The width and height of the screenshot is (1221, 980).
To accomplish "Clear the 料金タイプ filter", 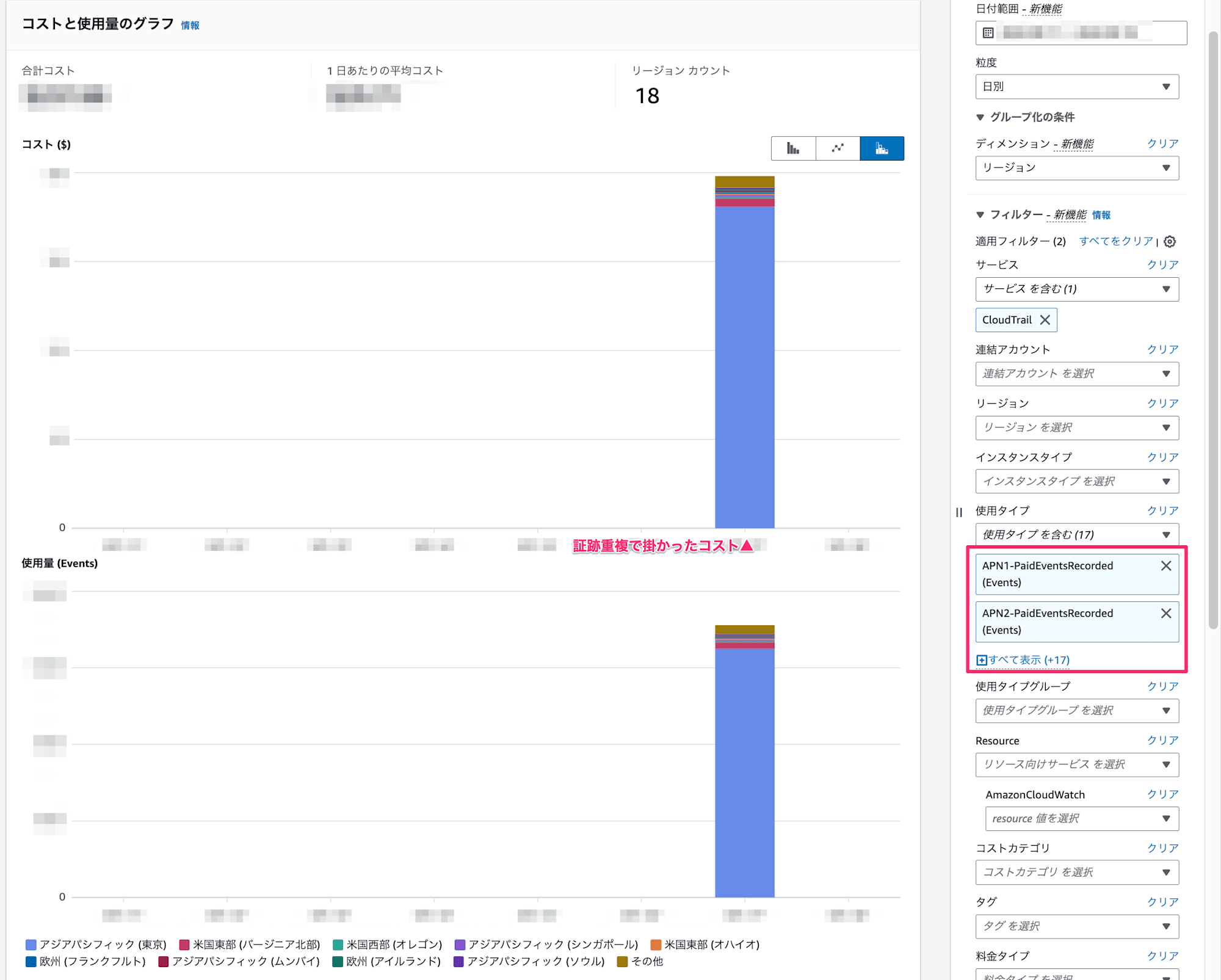I will (x=1163, y=956).
